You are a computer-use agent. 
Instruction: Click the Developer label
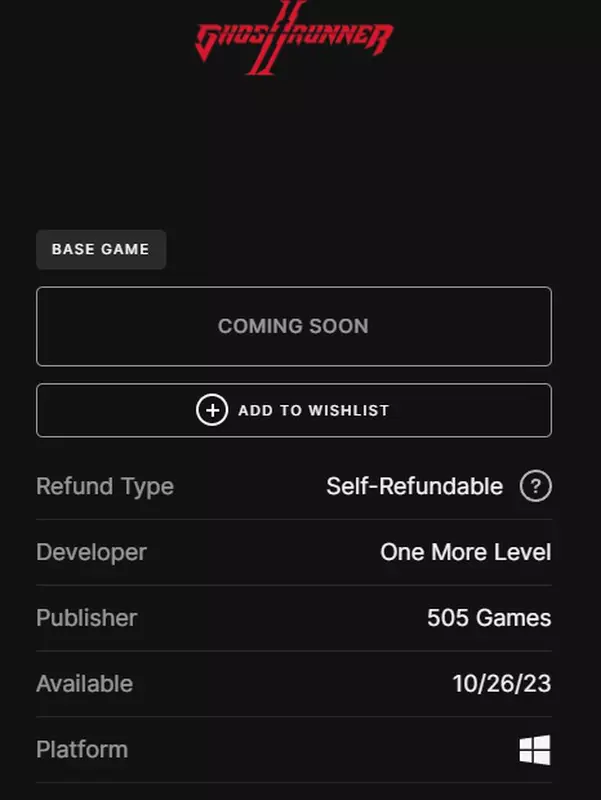[x=91, y=553]
